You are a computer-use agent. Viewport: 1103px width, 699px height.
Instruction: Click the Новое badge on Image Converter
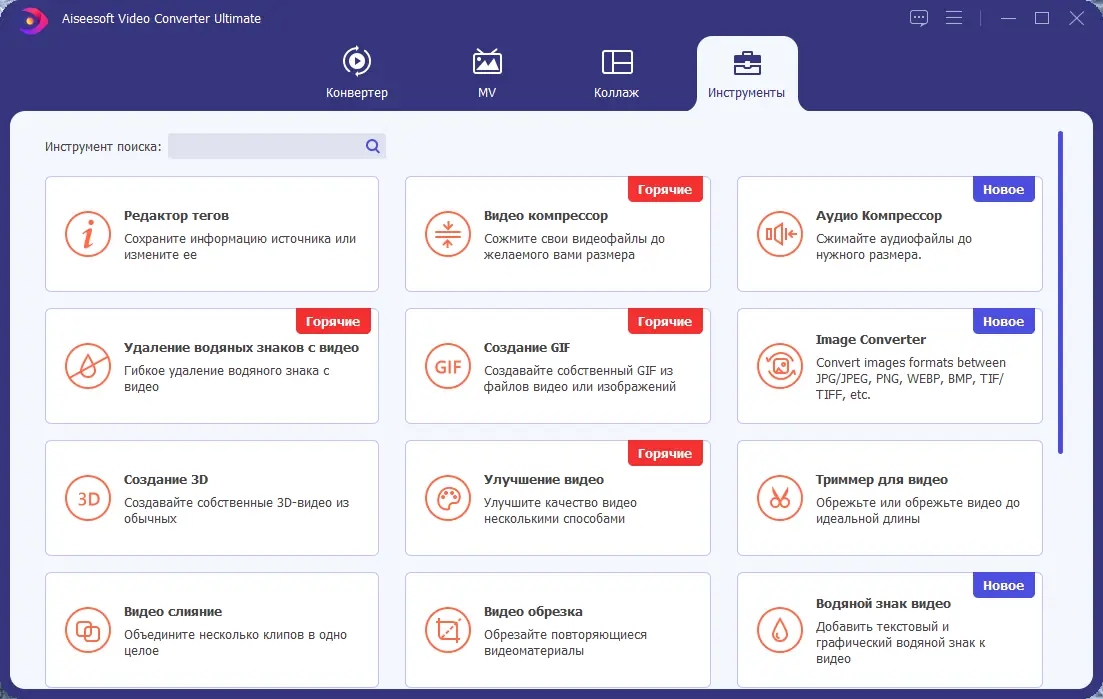[x=1004, y=321]
